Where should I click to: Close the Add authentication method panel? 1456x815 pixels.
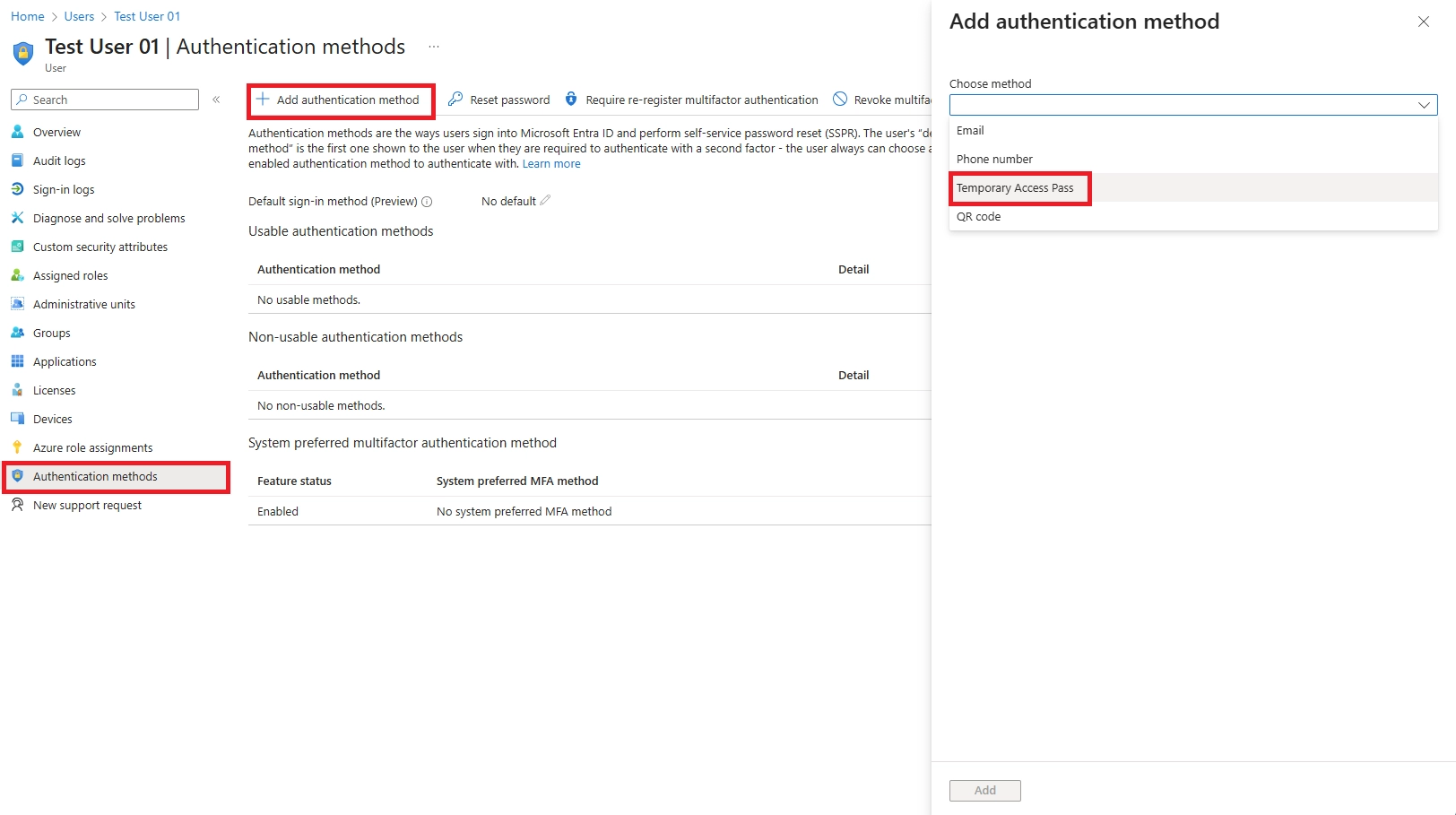(1424, 22)
